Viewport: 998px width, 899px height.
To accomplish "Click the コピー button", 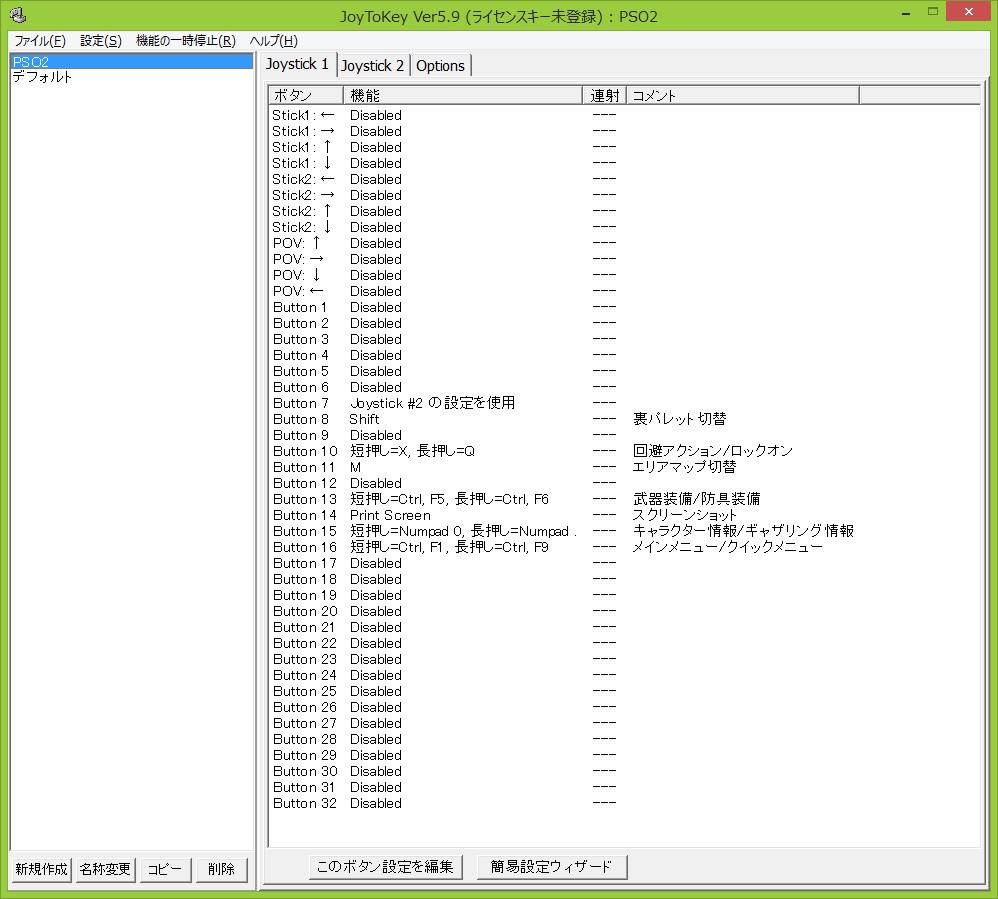I will coord(165,869).
